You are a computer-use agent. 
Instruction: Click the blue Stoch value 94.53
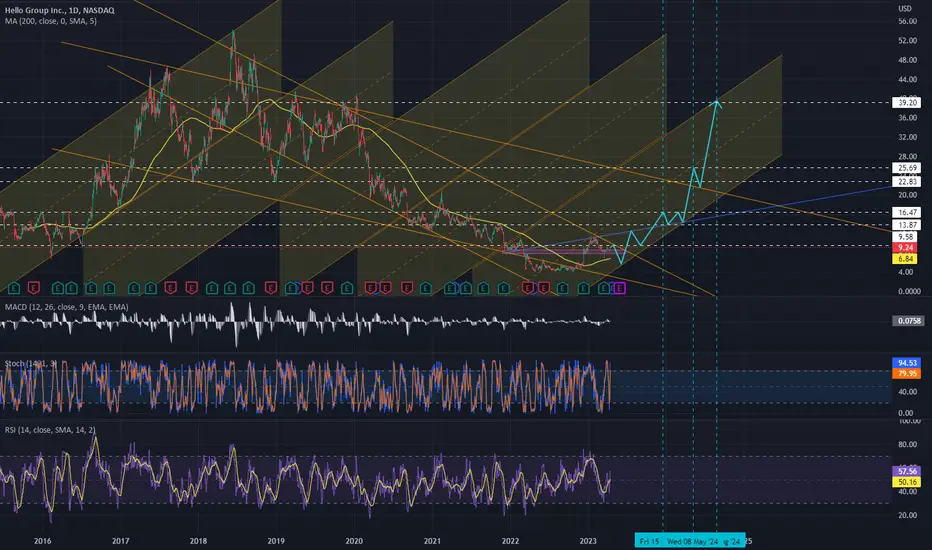pyautogui.click(x=906, y=363)
